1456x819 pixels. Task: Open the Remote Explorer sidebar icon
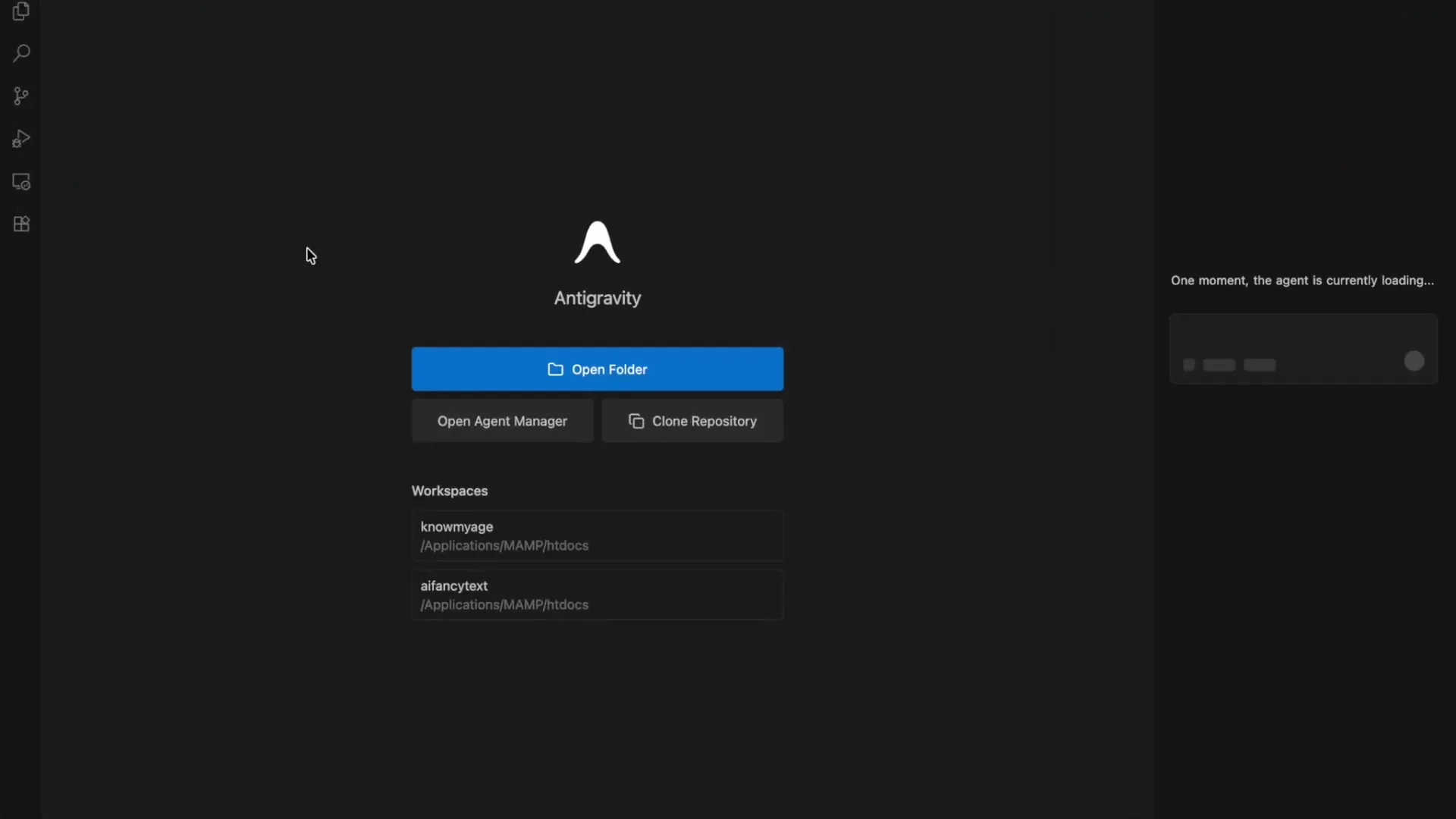coord(20,181)
